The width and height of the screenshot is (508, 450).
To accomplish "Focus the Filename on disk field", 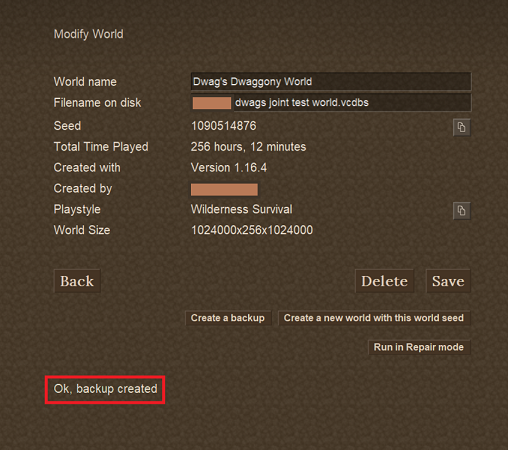I will [x=331, y=103].
